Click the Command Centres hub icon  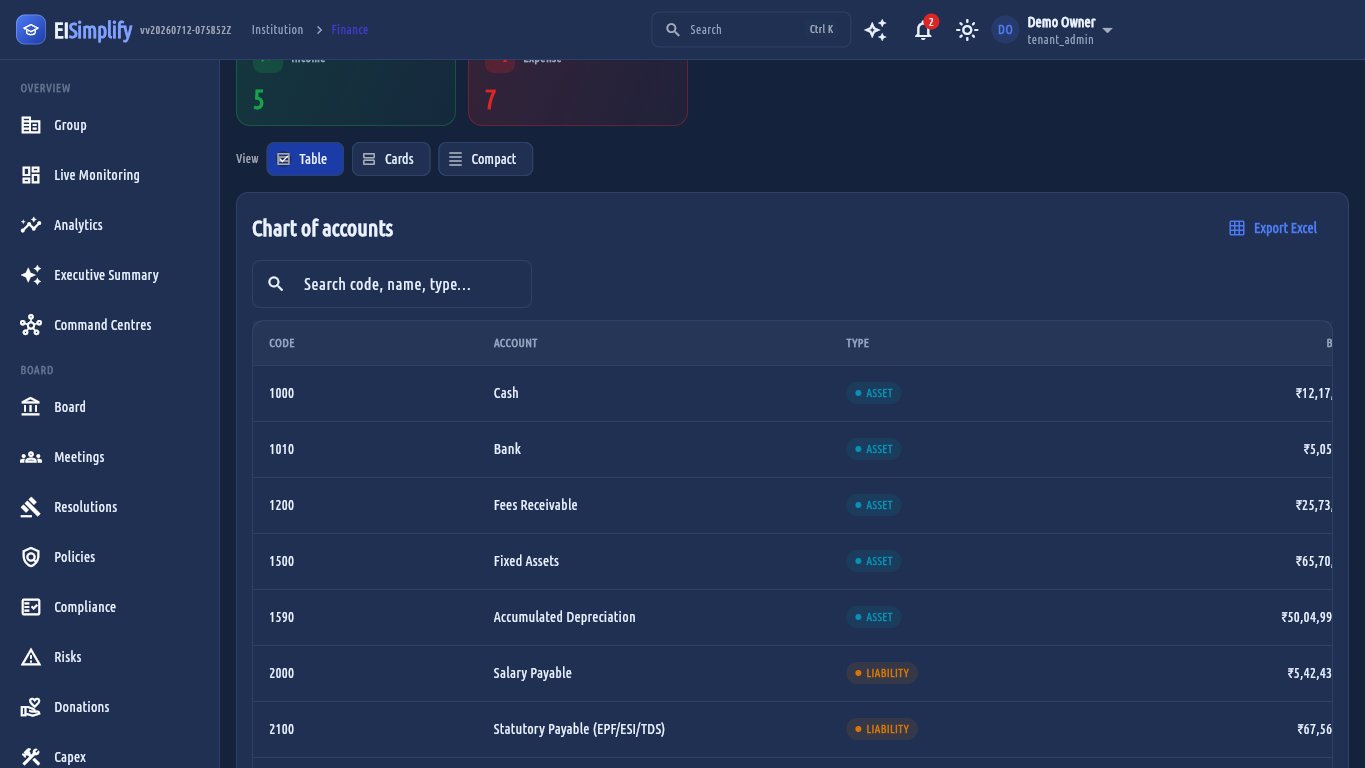pos(31,325)
